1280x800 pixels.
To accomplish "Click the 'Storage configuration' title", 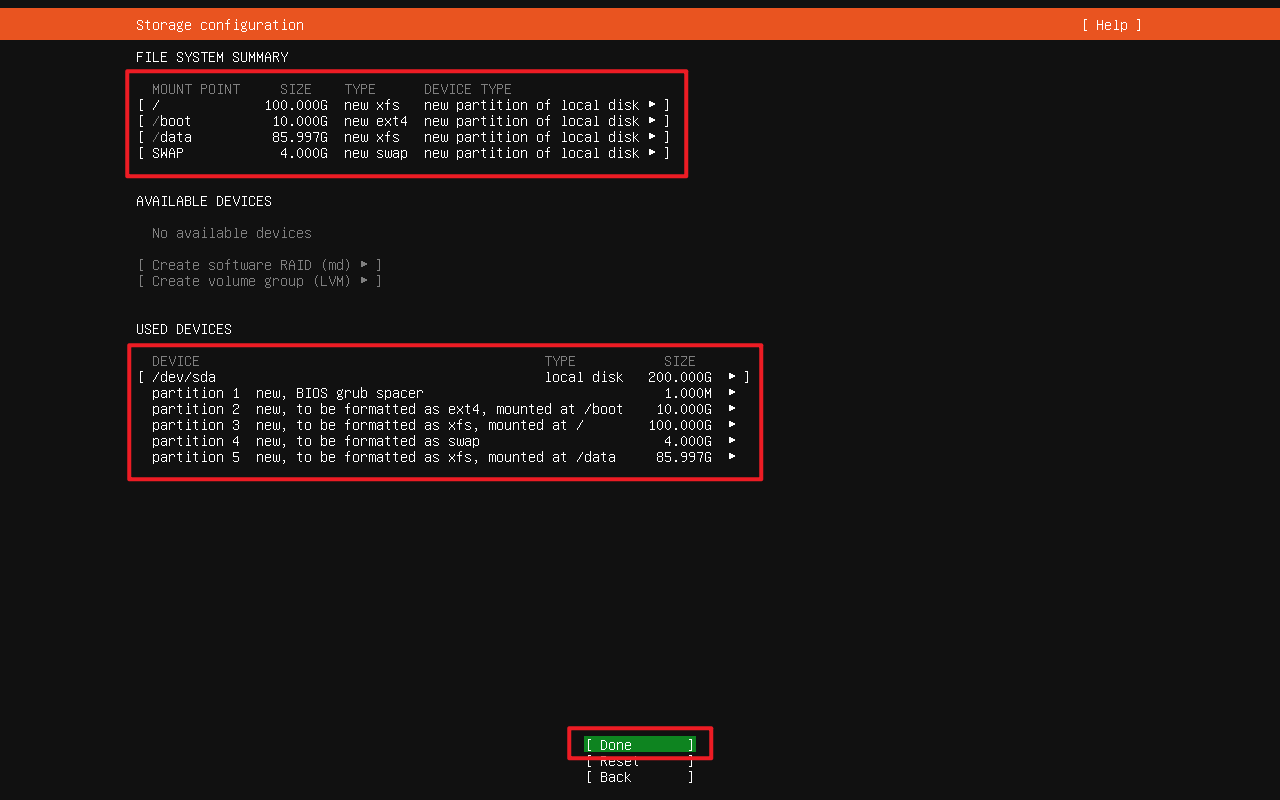I will [220, 25].
